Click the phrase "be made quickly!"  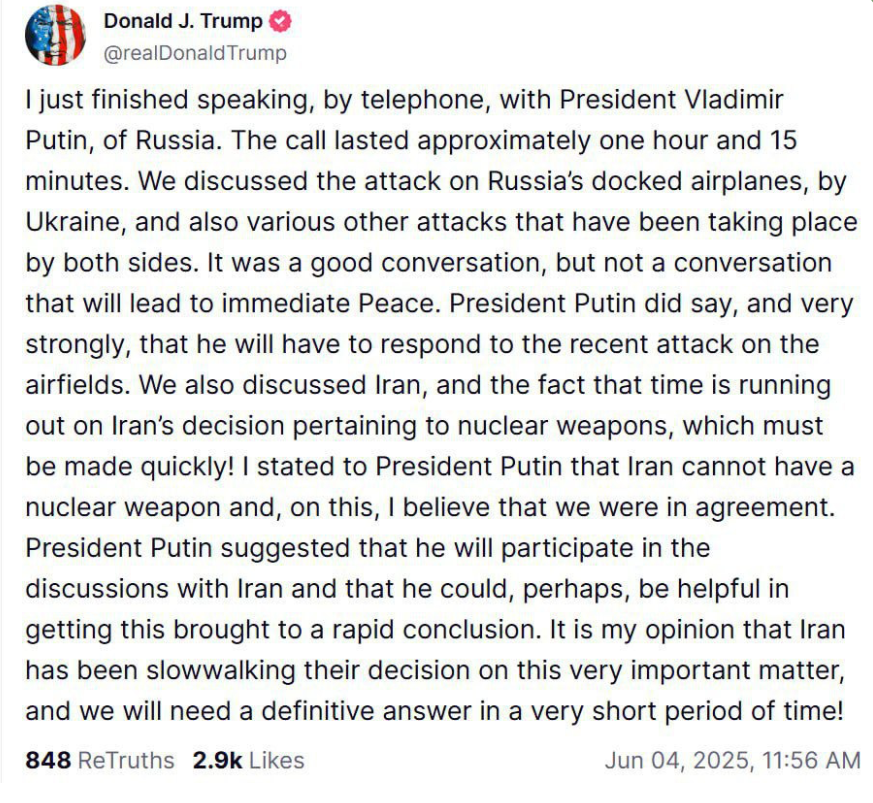coord(130,467)
